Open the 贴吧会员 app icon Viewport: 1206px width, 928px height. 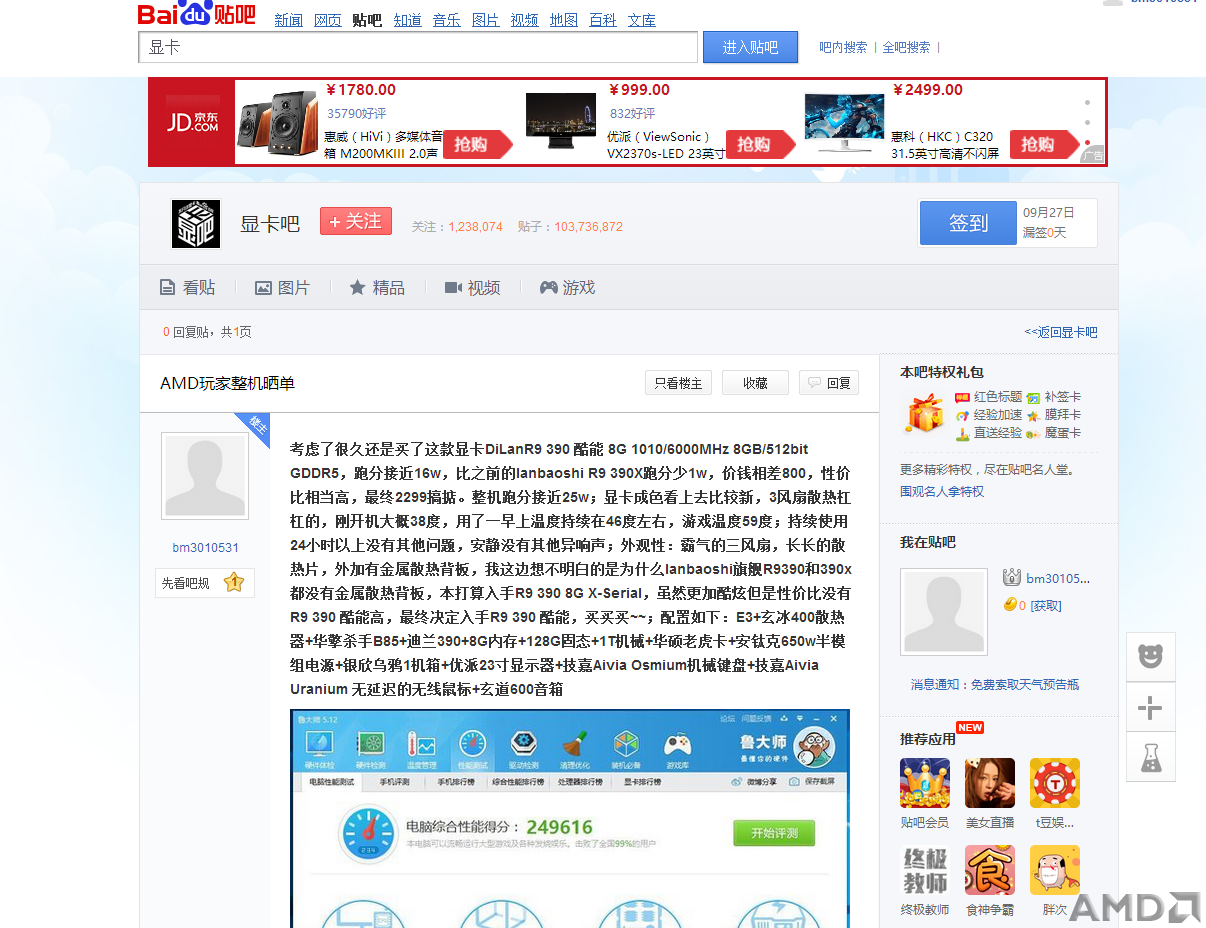click(x=925, y=783)
